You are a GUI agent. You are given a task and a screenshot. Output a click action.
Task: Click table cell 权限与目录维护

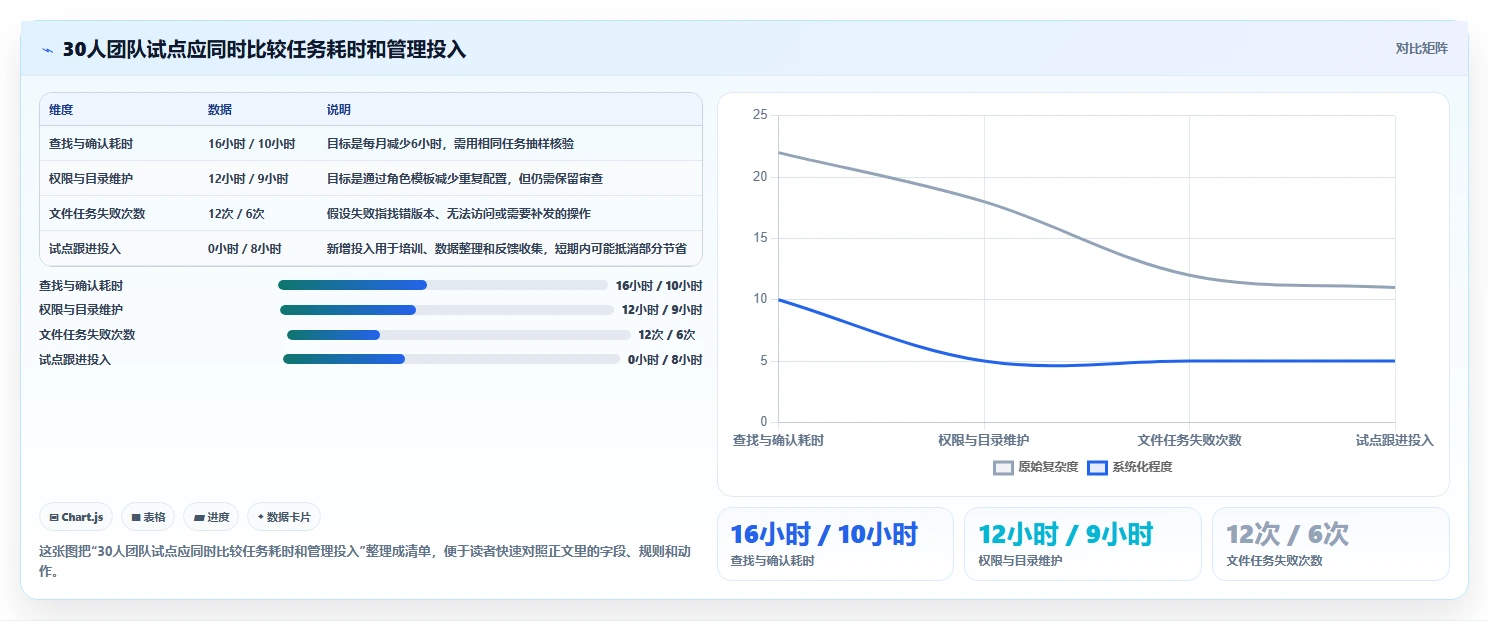pyautogui.click(x=91, y=179)
